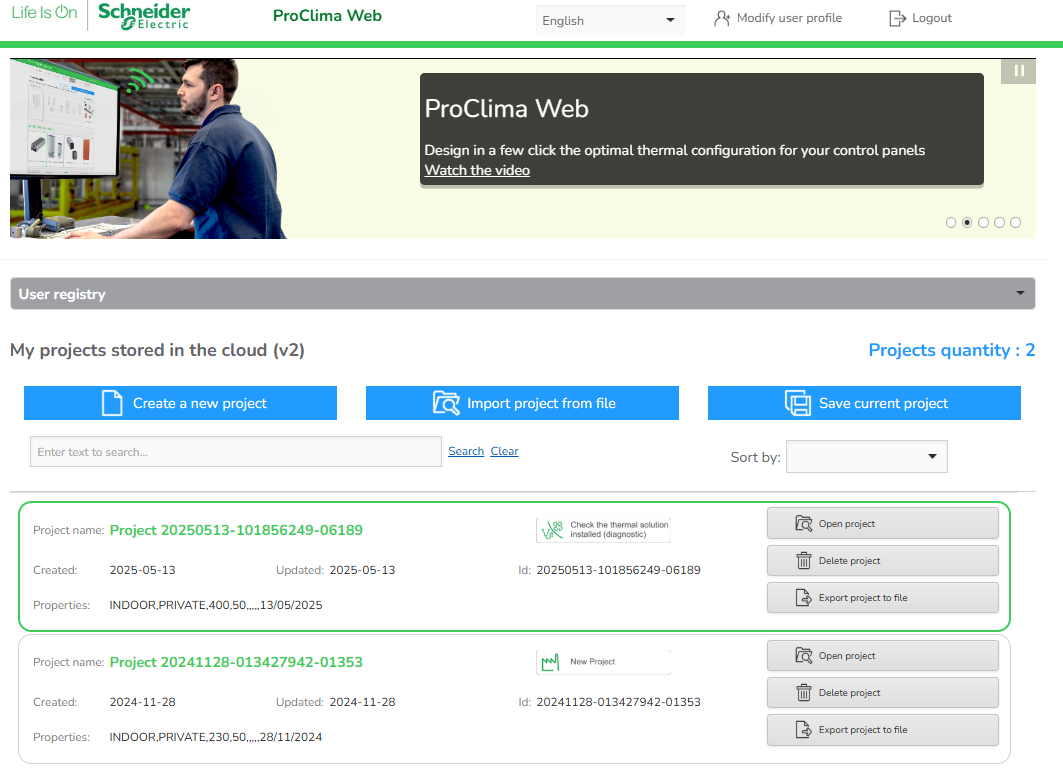This screenshot has width=1063, height=782.
Task: Click the trash icon for project 06189
Action: click(x=803, y=561)
